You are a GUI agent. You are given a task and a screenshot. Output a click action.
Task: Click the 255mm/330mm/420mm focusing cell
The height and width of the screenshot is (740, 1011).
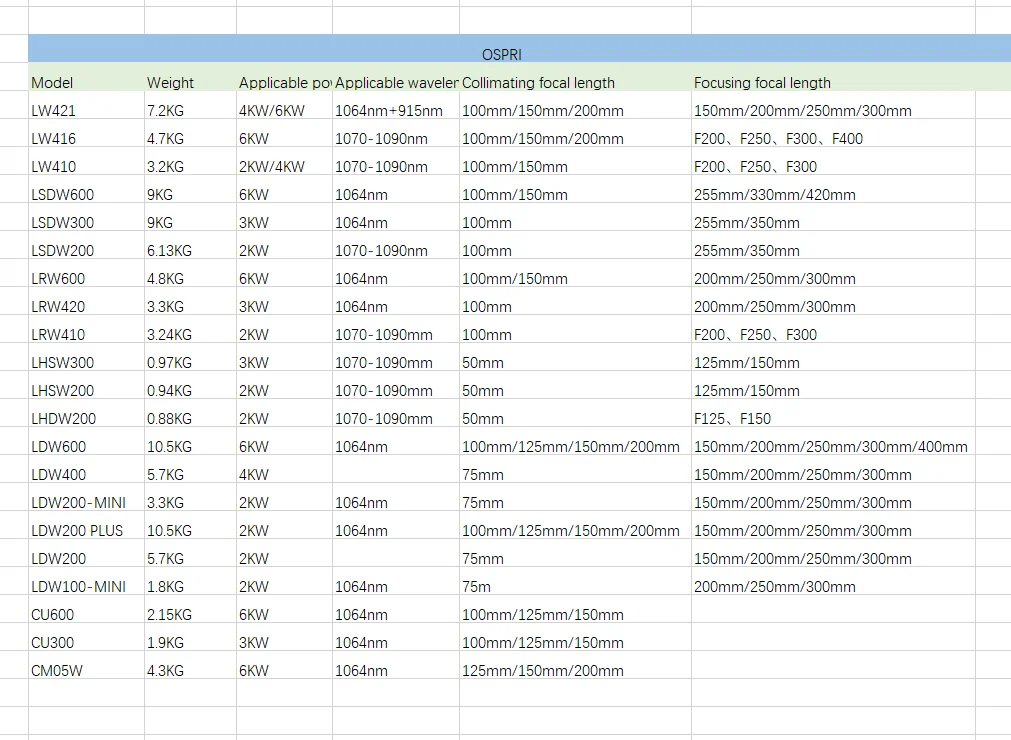pos(833,189)
